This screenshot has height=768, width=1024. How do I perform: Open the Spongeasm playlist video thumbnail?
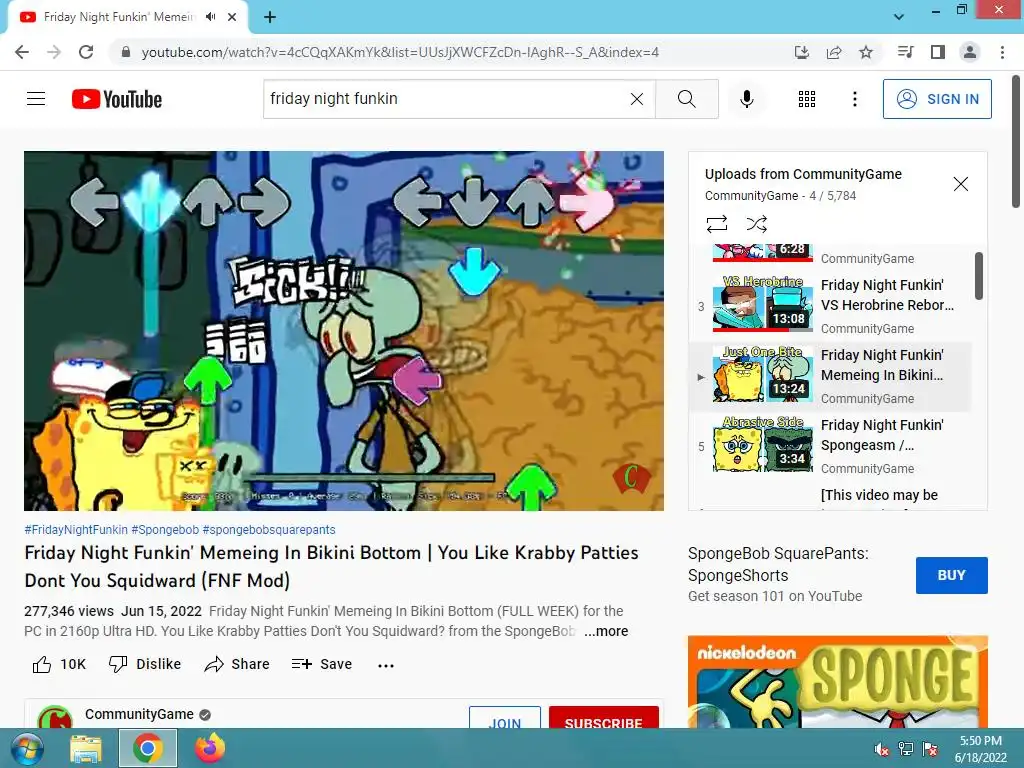(x=763, y=445)
